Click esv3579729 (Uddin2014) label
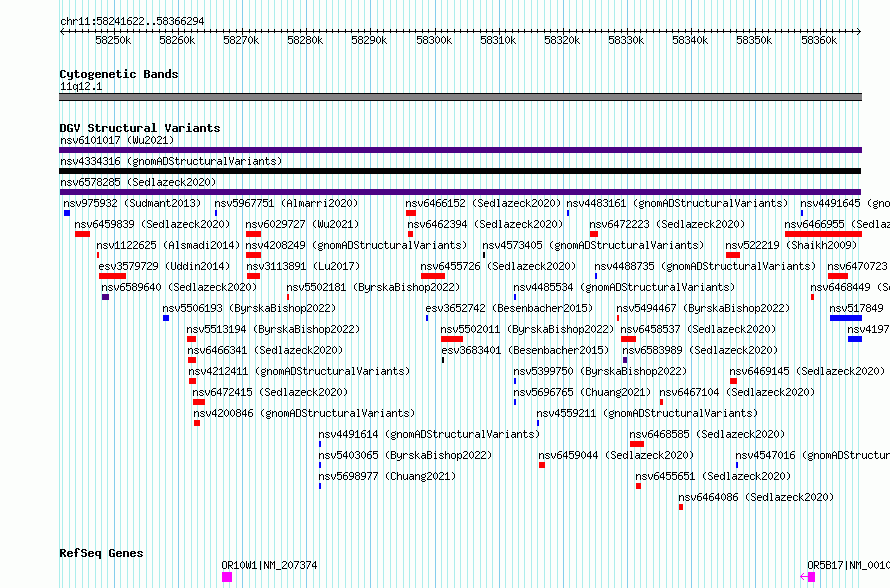The width and height of the screenshot is (890, 588). click(x=165, y=266)
